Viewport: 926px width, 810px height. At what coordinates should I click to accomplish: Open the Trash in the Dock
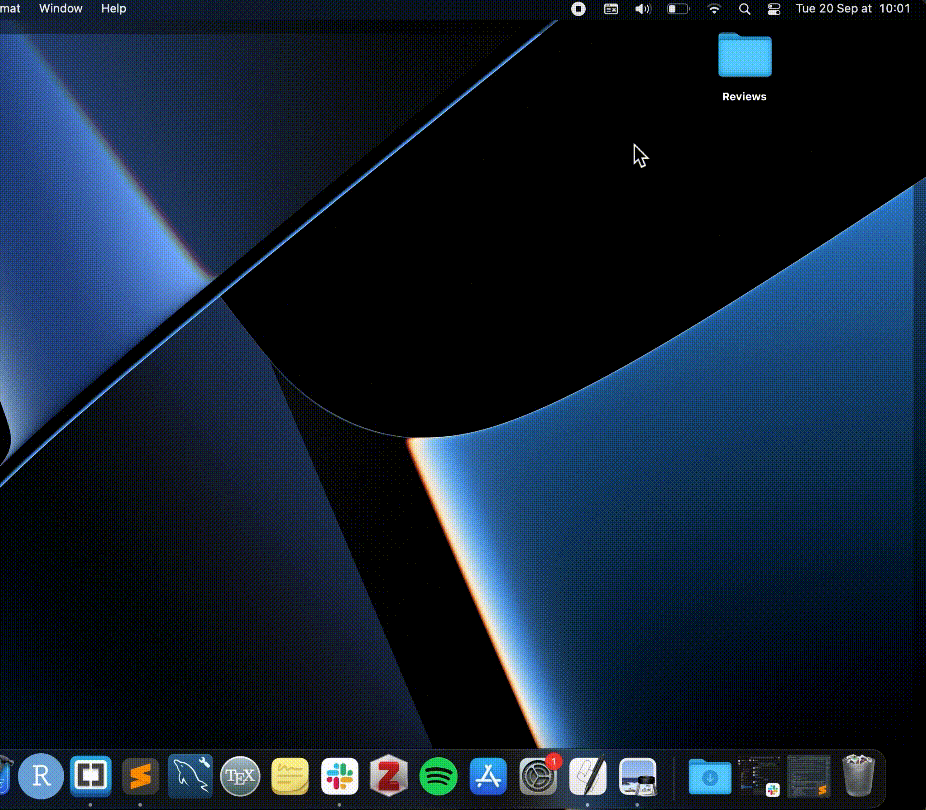859,775
